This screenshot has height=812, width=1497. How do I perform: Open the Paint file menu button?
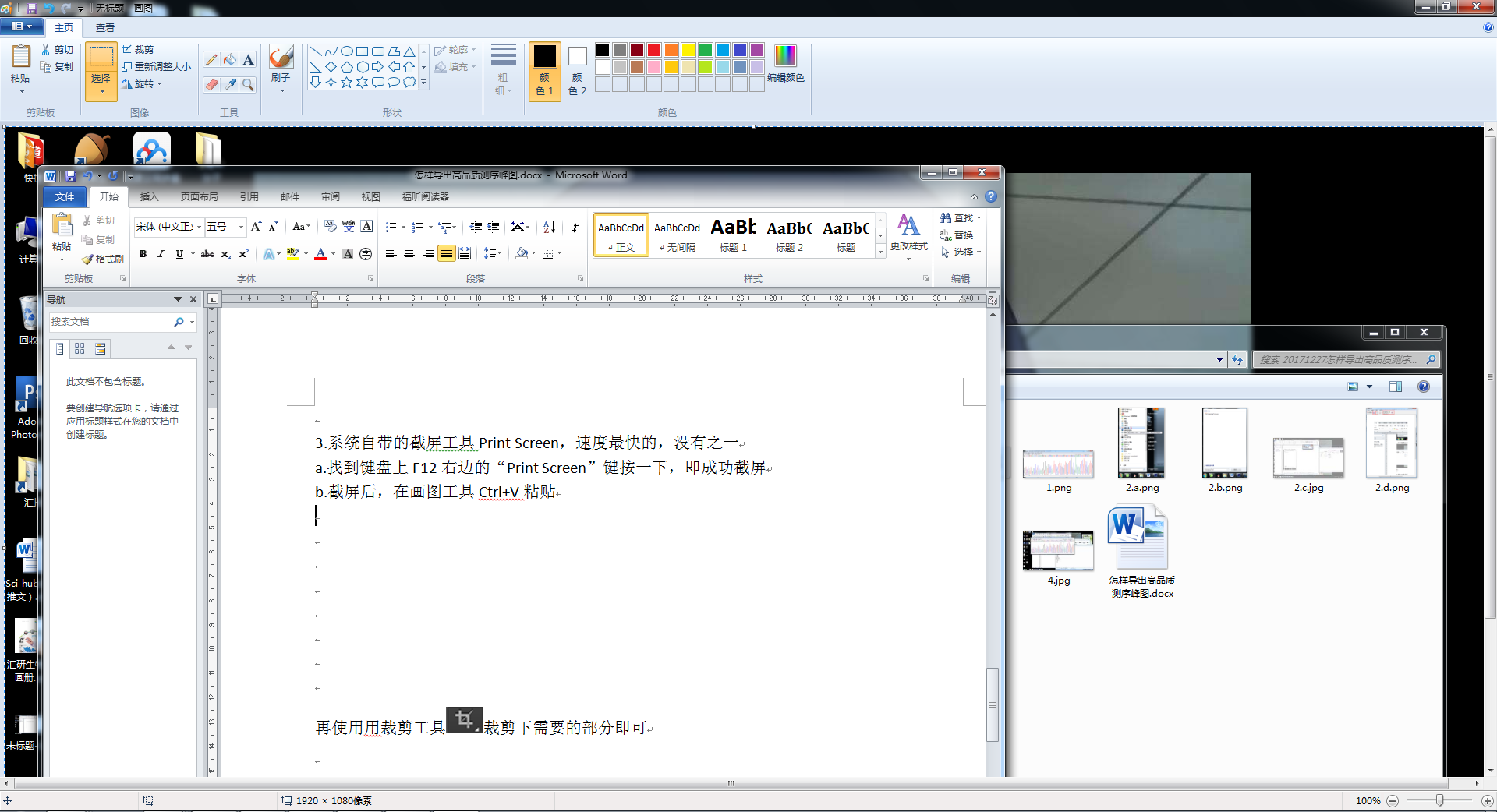[x=22, y=27]
